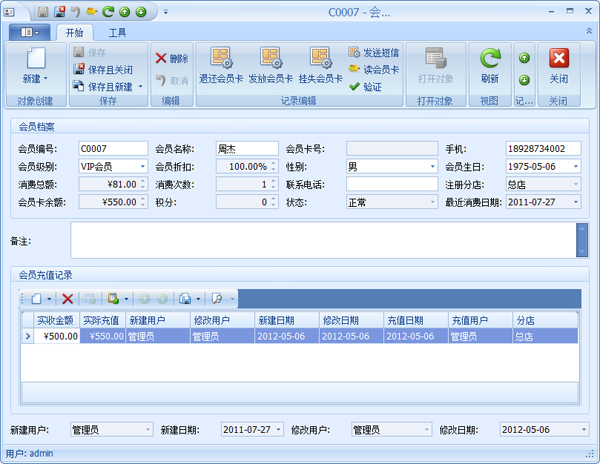Click the red 关闭 close button
600x464 pixels.
(559, 65)
